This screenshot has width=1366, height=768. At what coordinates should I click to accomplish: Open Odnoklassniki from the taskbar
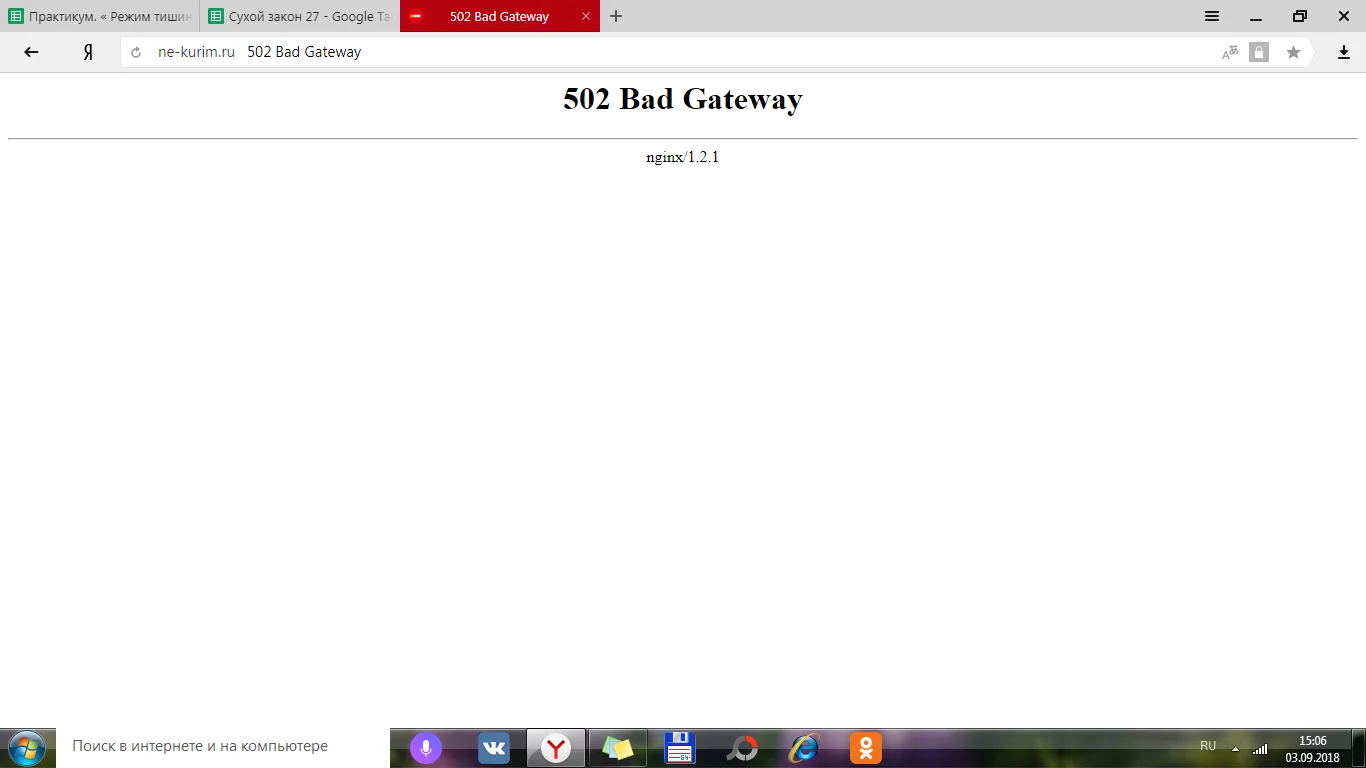click(x=866, y=748)
